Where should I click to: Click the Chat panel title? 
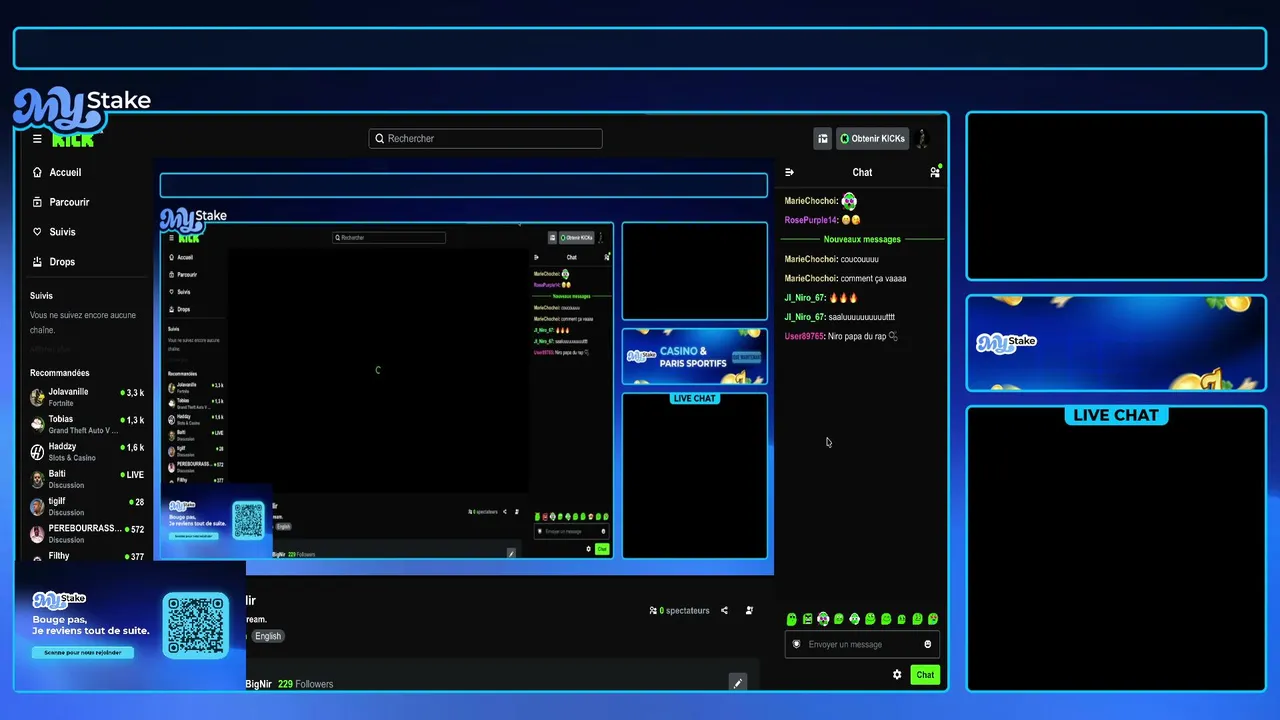[862, 172]
